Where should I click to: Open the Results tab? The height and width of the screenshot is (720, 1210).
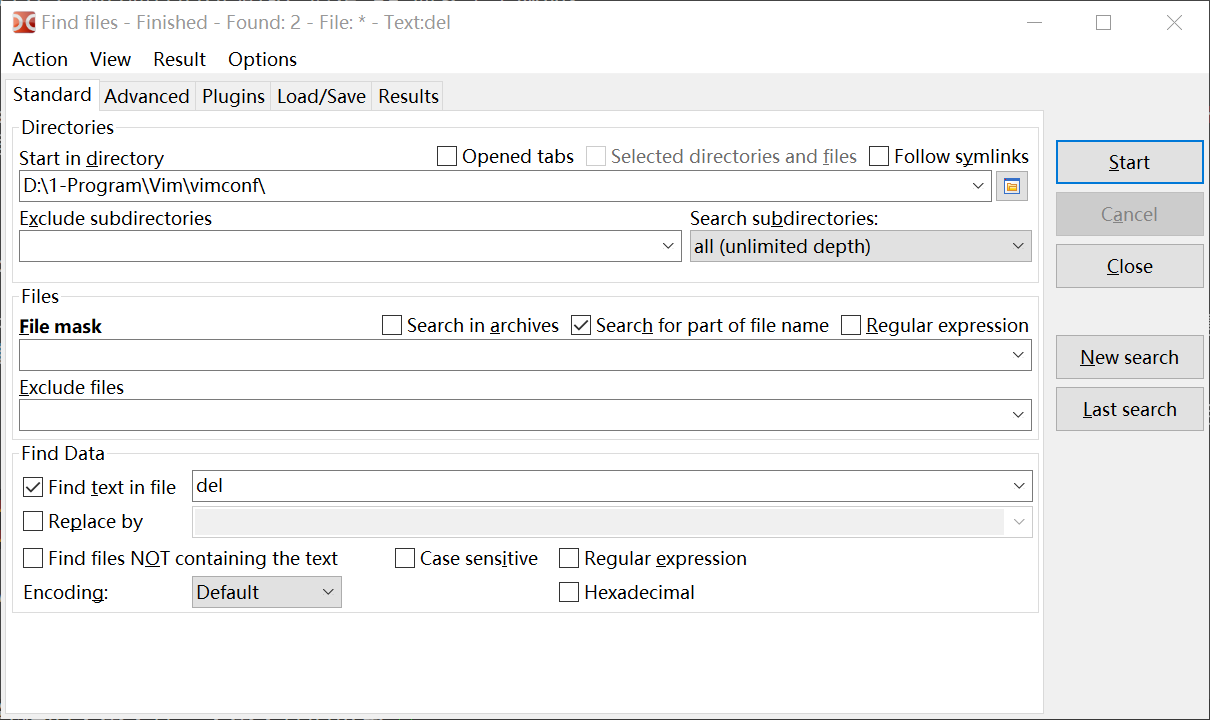(408, 97)
